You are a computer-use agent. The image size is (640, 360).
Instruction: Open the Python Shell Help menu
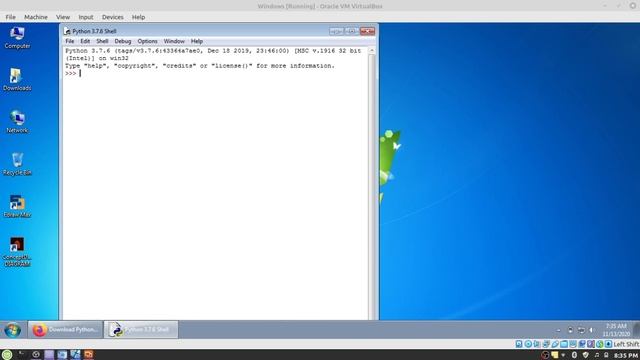(x=197, y=41)
